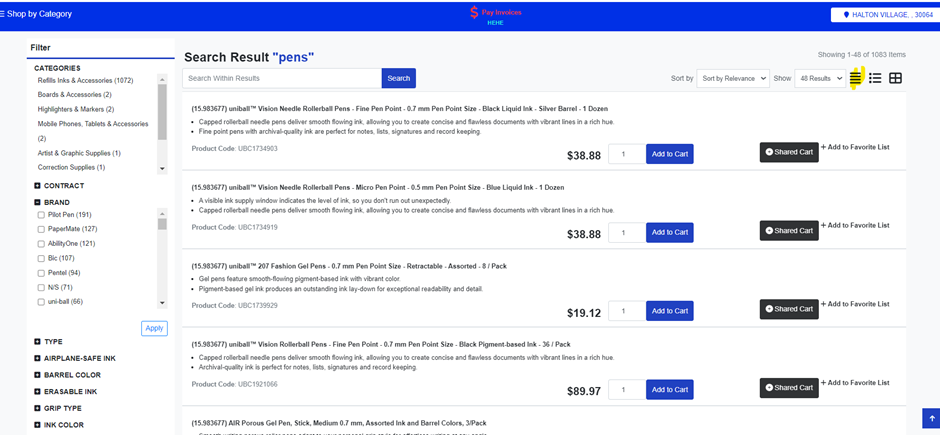Open the AIR Porous Gel Pen product title
This screenshot has width=940, height=435.
(339, 423)
